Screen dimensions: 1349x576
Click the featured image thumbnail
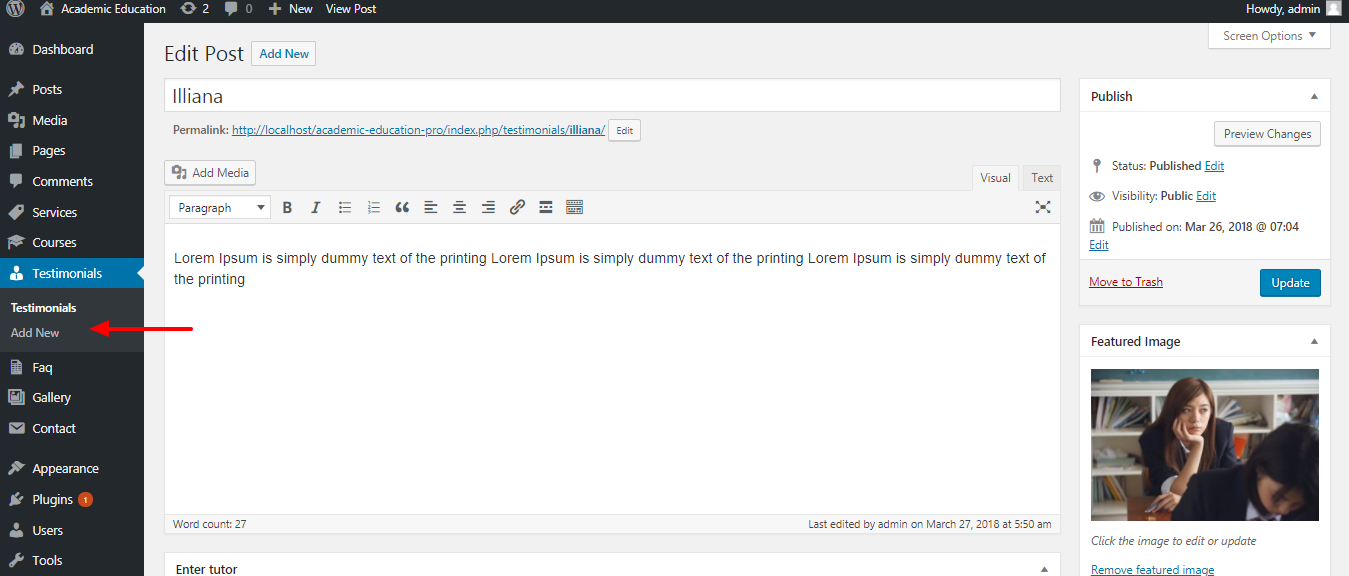[x=1205, y=445]
